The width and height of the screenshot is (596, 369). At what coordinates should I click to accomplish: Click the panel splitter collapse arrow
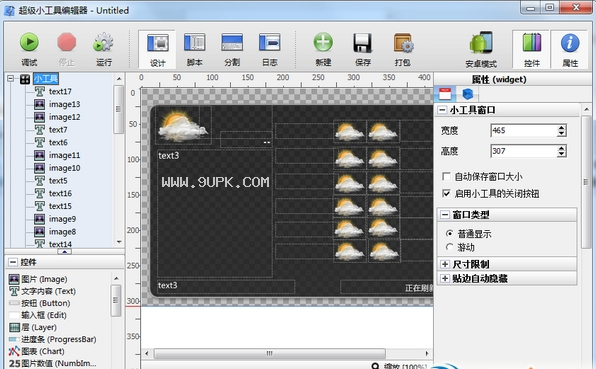click(x=64, y=252)
